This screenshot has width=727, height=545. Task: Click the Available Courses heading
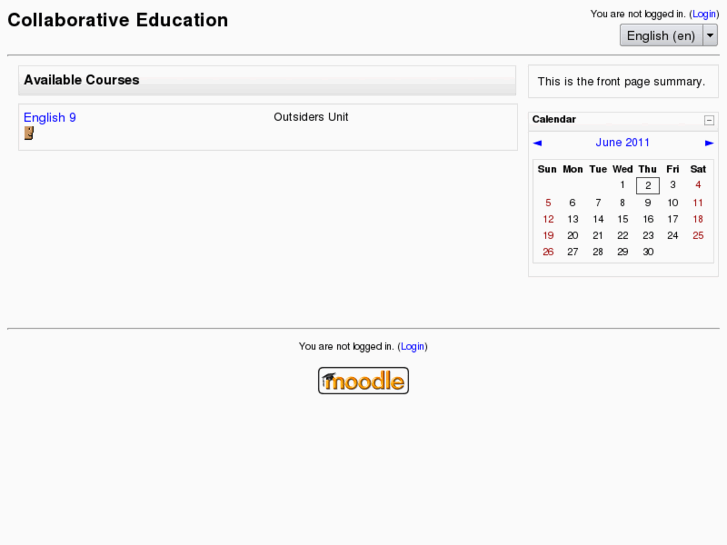coord(82,80)
